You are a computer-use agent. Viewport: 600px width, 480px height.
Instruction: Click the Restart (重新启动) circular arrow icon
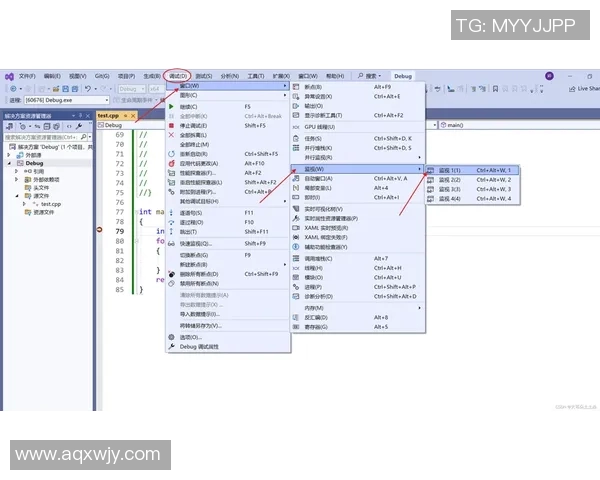[171, 154]
